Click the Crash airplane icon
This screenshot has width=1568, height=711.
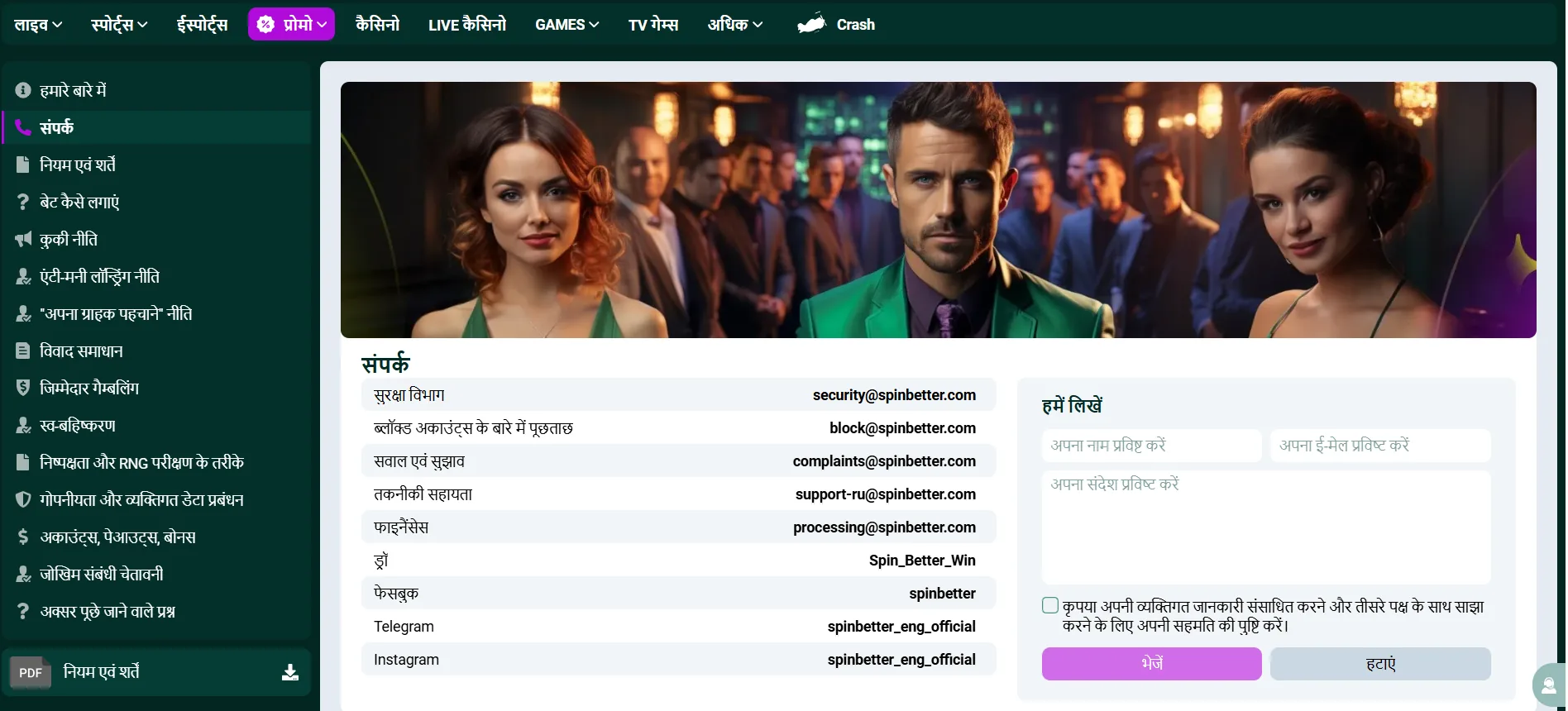(x=811, y=24)
